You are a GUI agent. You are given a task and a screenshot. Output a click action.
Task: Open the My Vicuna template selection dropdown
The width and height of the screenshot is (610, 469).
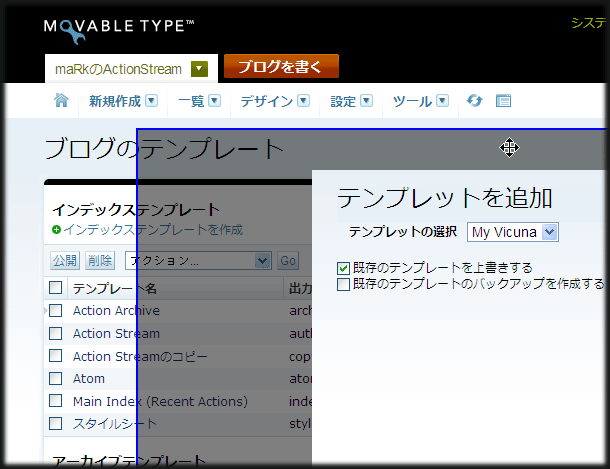(512, 232)
